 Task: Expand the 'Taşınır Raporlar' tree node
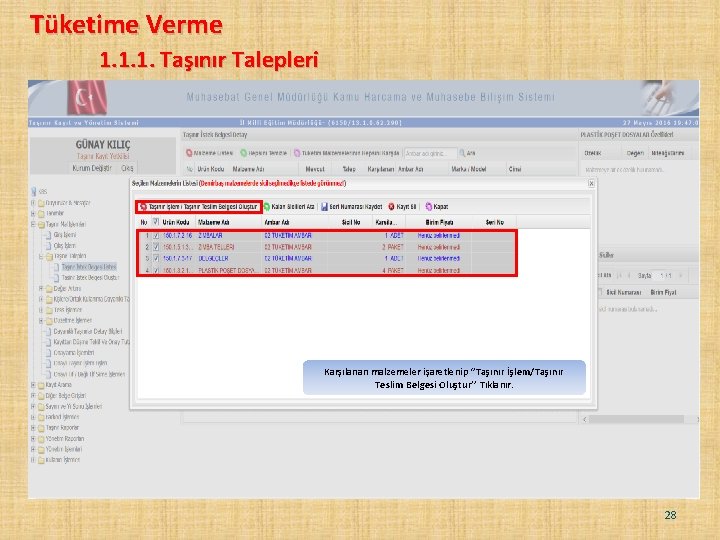(x=33, y=428)
